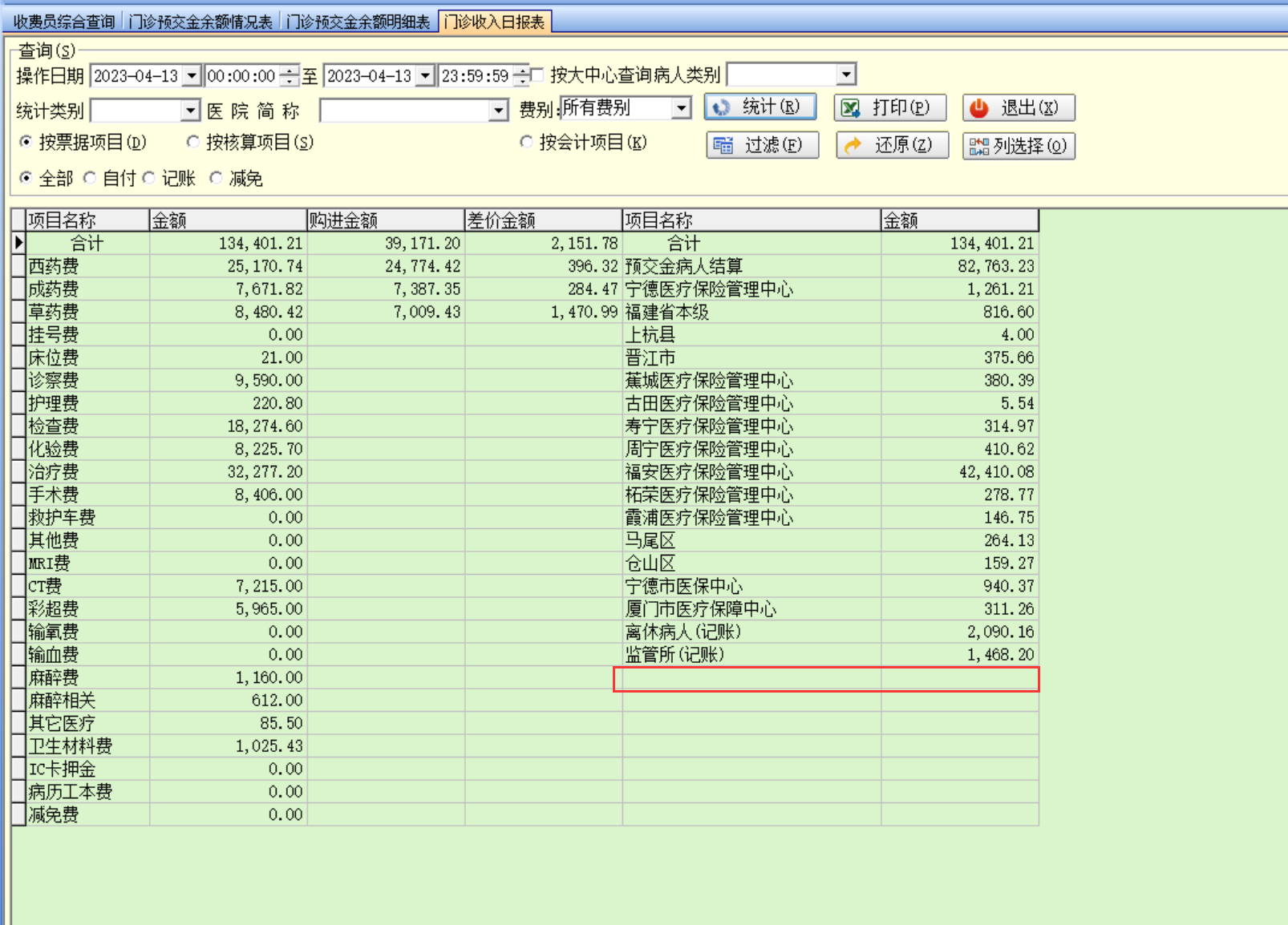Select the 福建省本级 row
The width and height of the screenshot is (1288, 925).
(831, 312)
